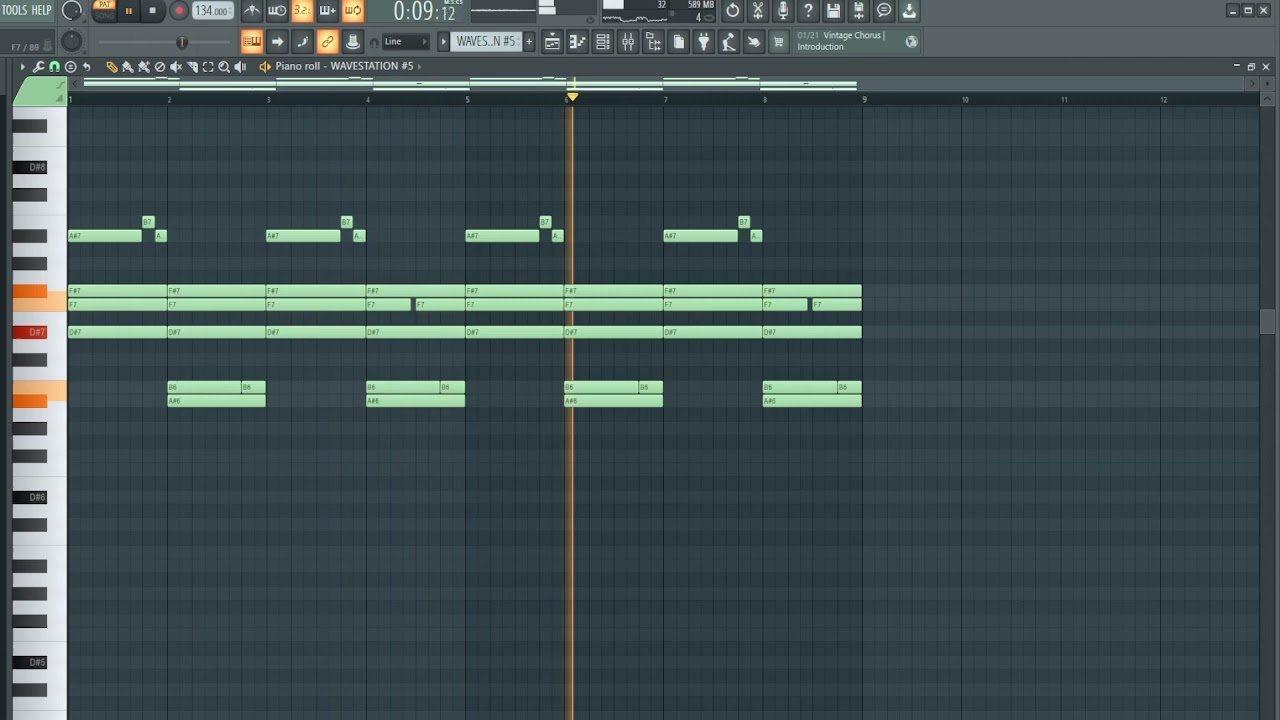The width and height of the screenshot is (1280, 720).
Task: Select the Draw pencil tool
Action: [x=111, y=67]
